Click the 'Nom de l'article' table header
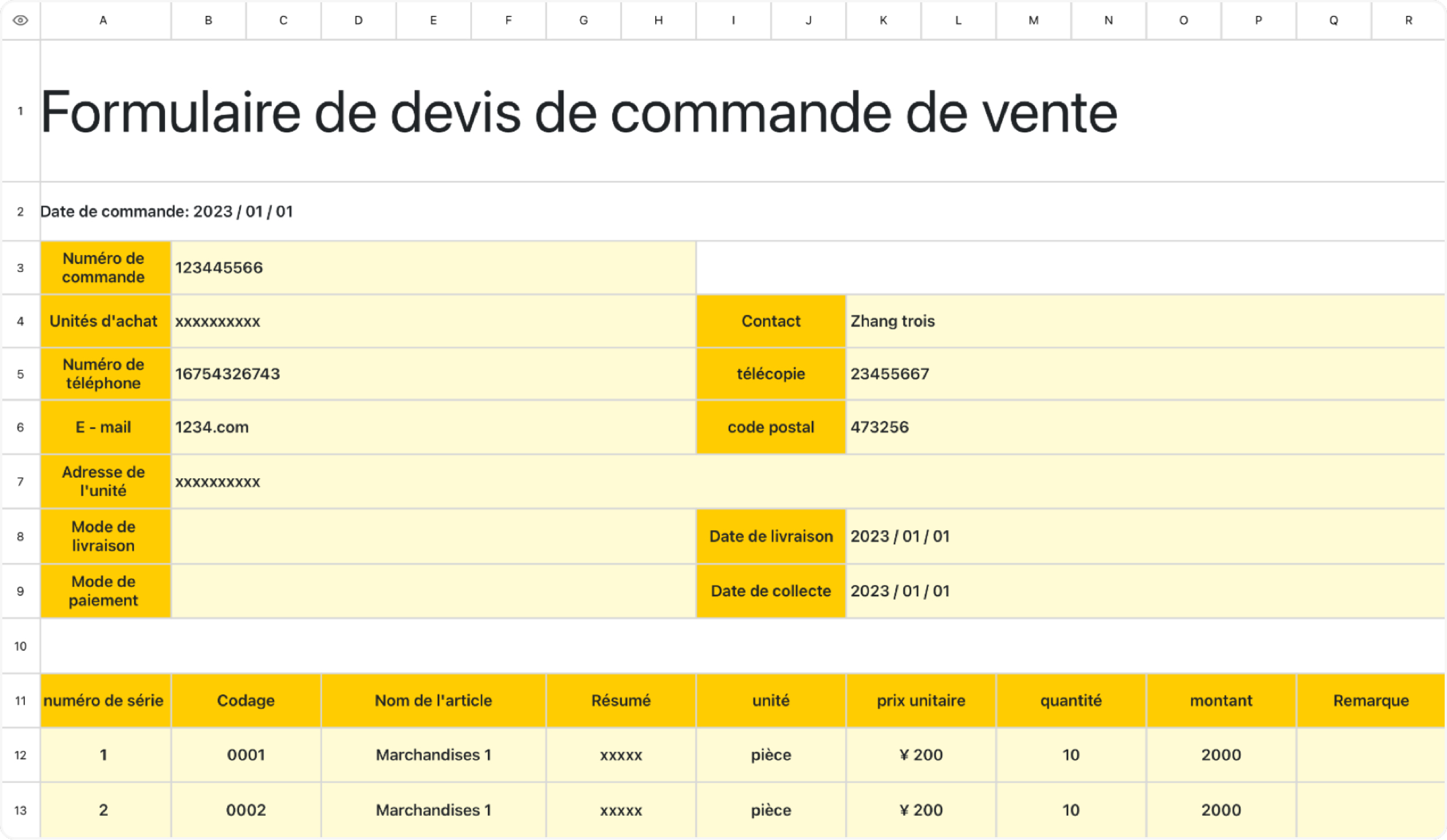This screenshot has height=840, width=1447. [x=434, y=700]
